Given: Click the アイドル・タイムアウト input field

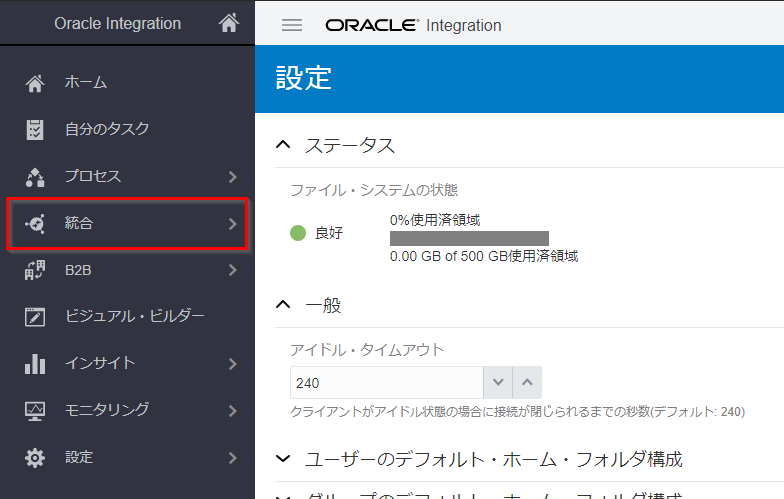Looking at the screenshot, I should click(x=386, y=383).
